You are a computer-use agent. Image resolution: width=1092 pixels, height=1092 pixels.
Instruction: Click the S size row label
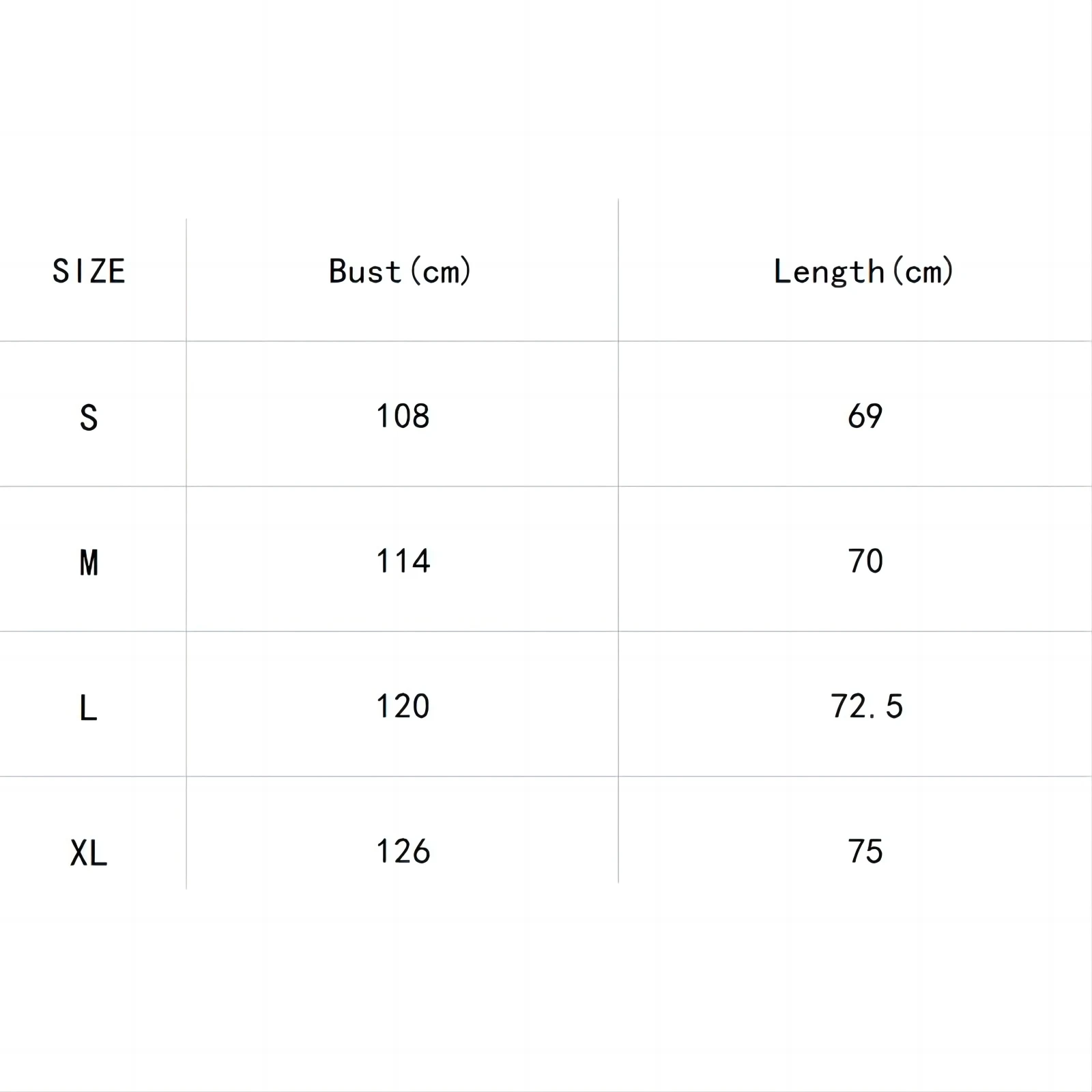coord(89,418)
